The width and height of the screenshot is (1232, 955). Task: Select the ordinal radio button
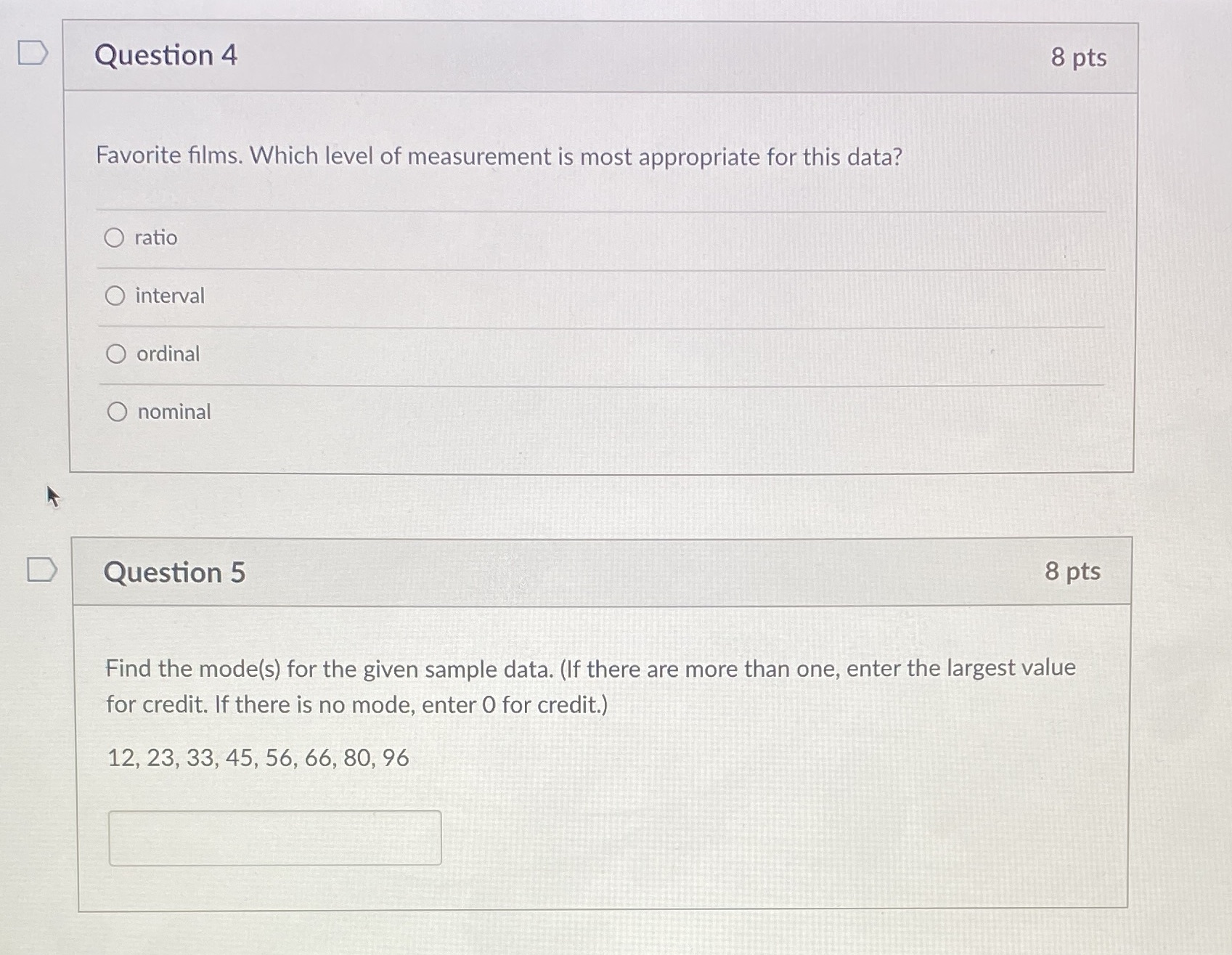(x=116, y=354)
